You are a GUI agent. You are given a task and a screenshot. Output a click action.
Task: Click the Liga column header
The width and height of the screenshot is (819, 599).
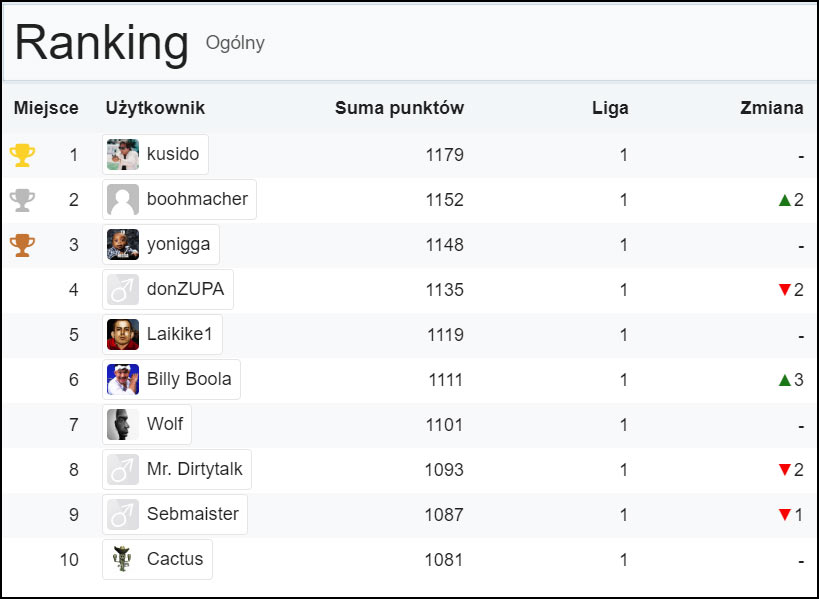(610, 108)
